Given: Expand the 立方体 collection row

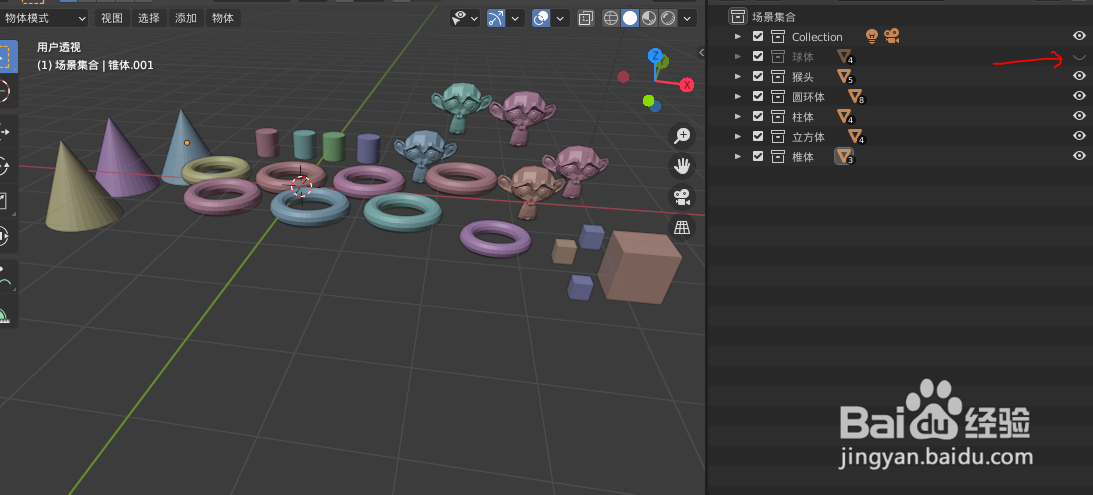Looking at the screenshot, I should click(738, 136).
